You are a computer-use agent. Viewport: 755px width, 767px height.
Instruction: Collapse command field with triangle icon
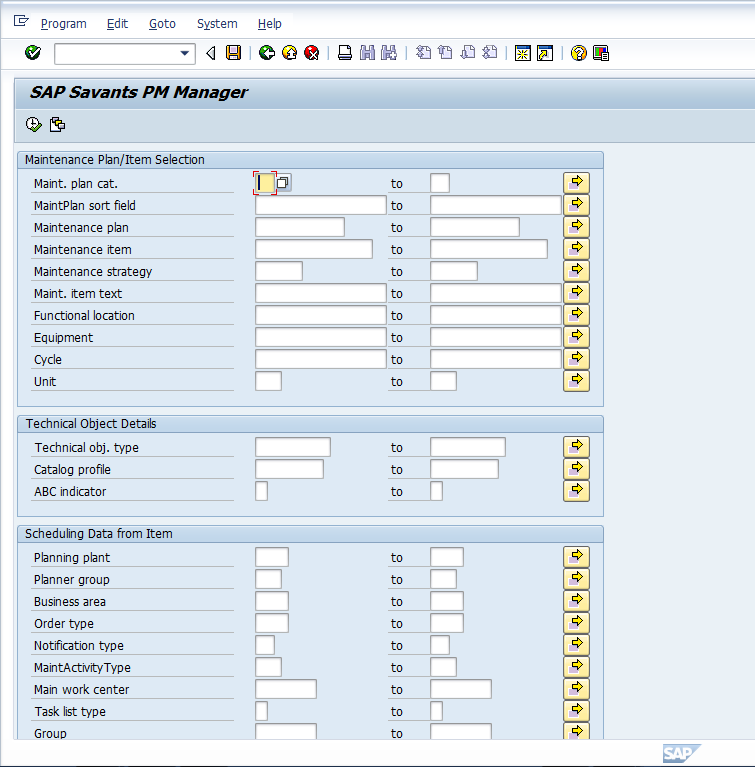tap(211, 53)
